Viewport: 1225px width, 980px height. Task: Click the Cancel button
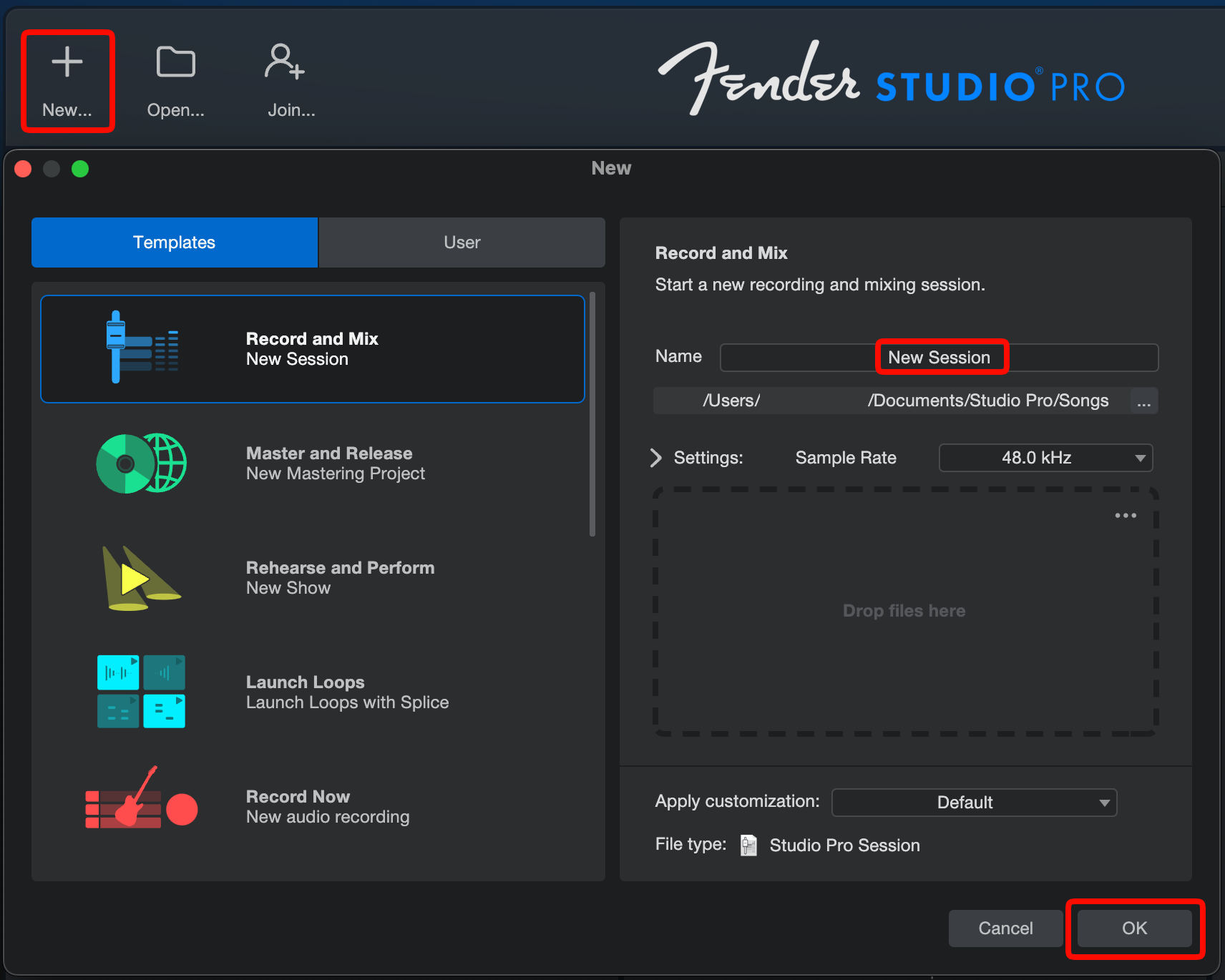[1005, 928]
